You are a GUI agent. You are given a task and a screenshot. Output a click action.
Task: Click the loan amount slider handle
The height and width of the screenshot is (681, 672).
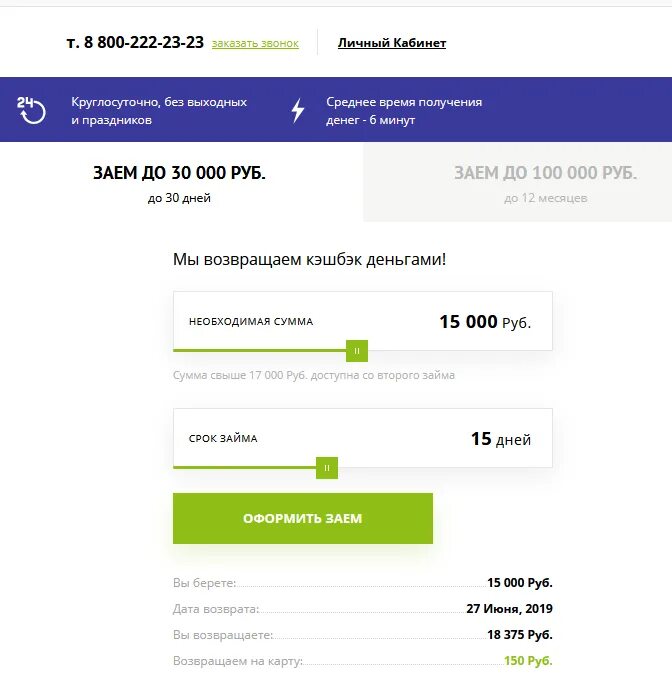click(357, 351)
